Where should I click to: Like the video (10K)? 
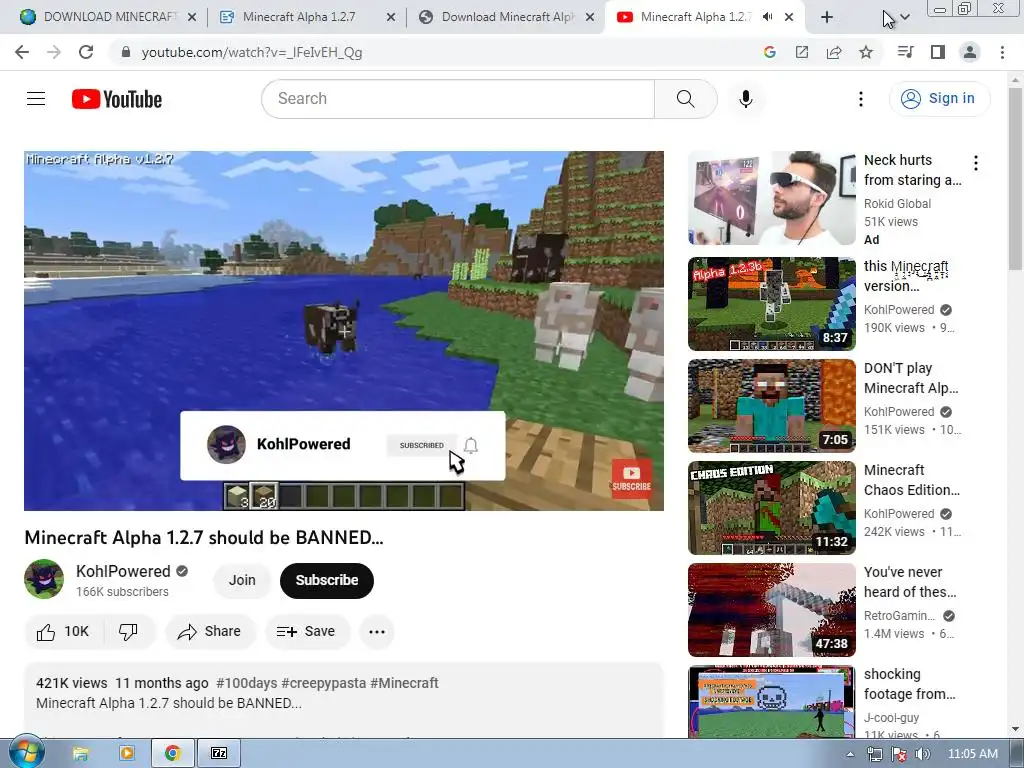[x=63, y=632]
